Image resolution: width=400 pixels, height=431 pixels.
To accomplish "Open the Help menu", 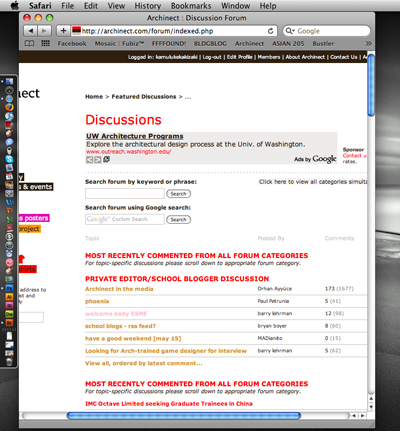I will pos(268,6).
